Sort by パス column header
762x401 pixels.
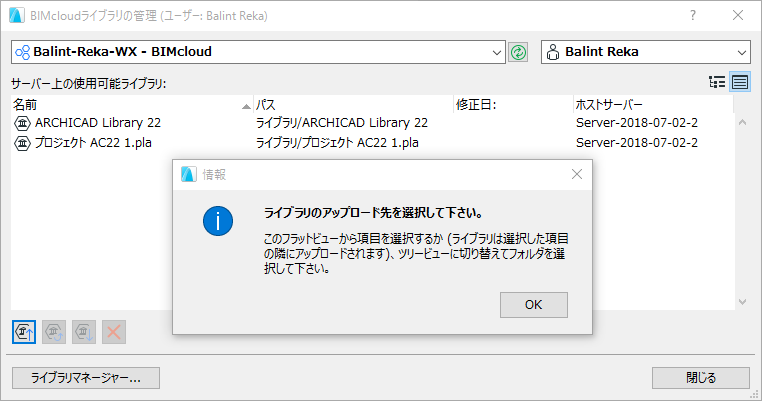353,105
